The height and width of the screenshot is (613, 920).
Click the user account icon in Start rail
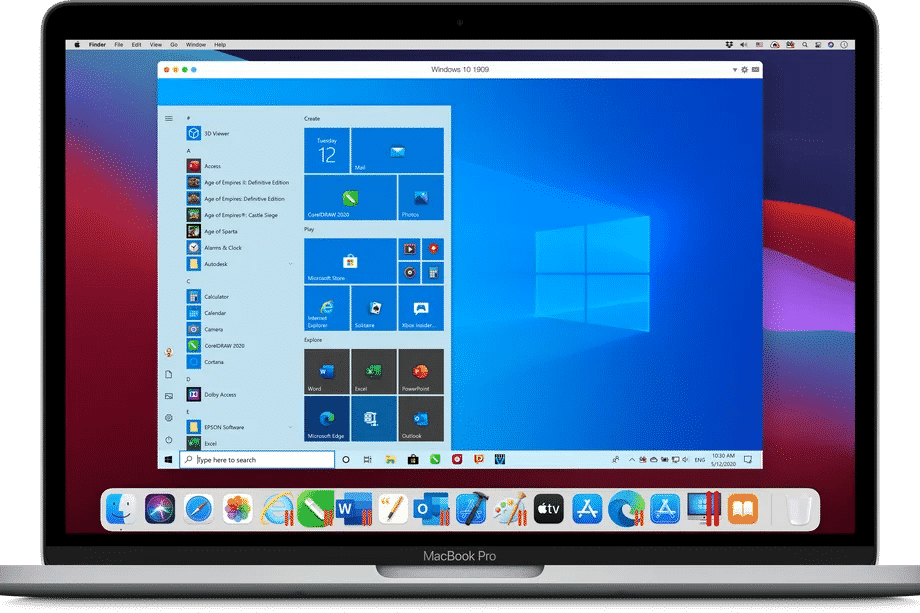tap(169, 353)
